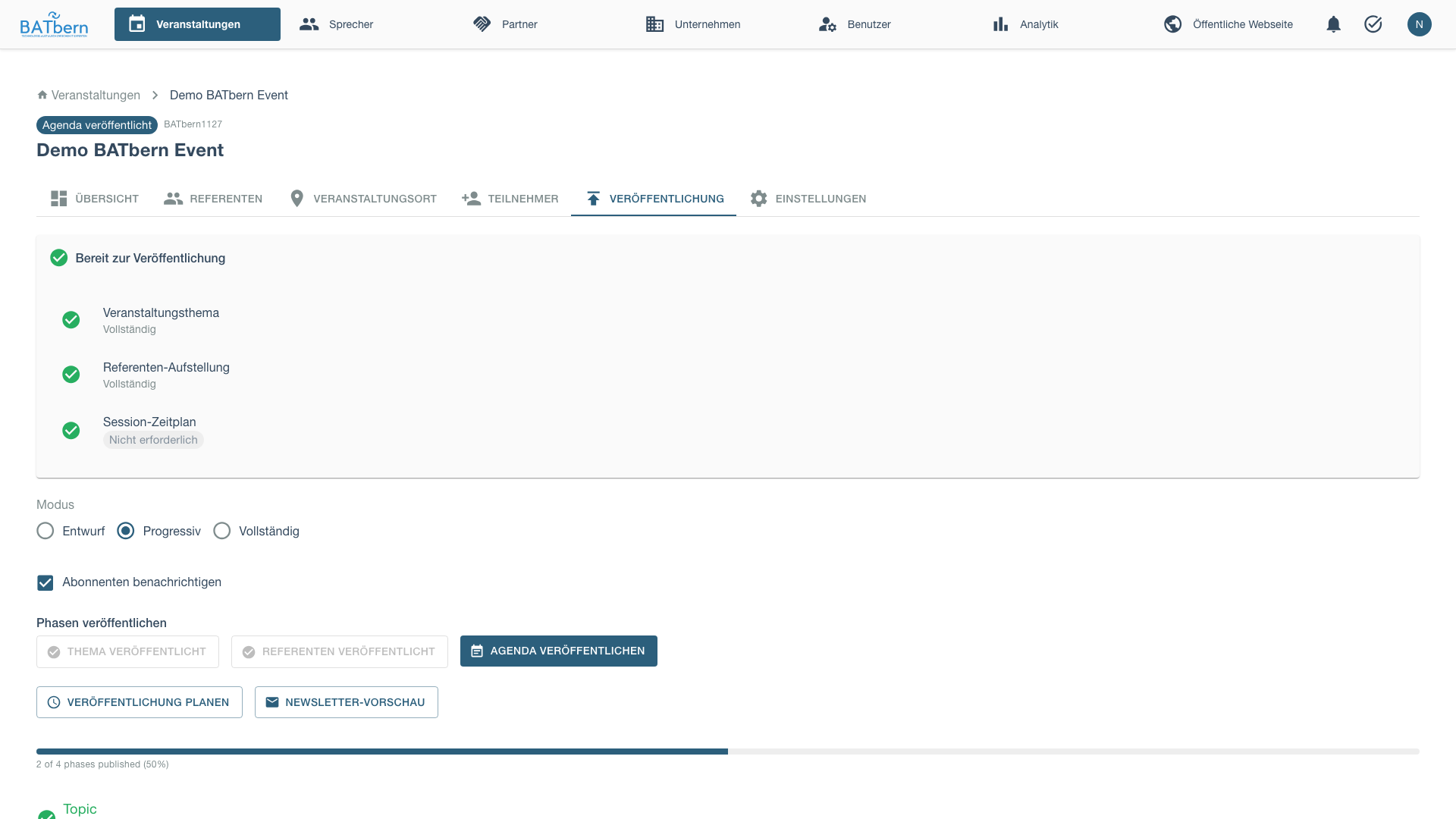Click the green check next to Referenten-Aufstellung
The width and height of the screenshot is (1456, 819).
(71, 375)
